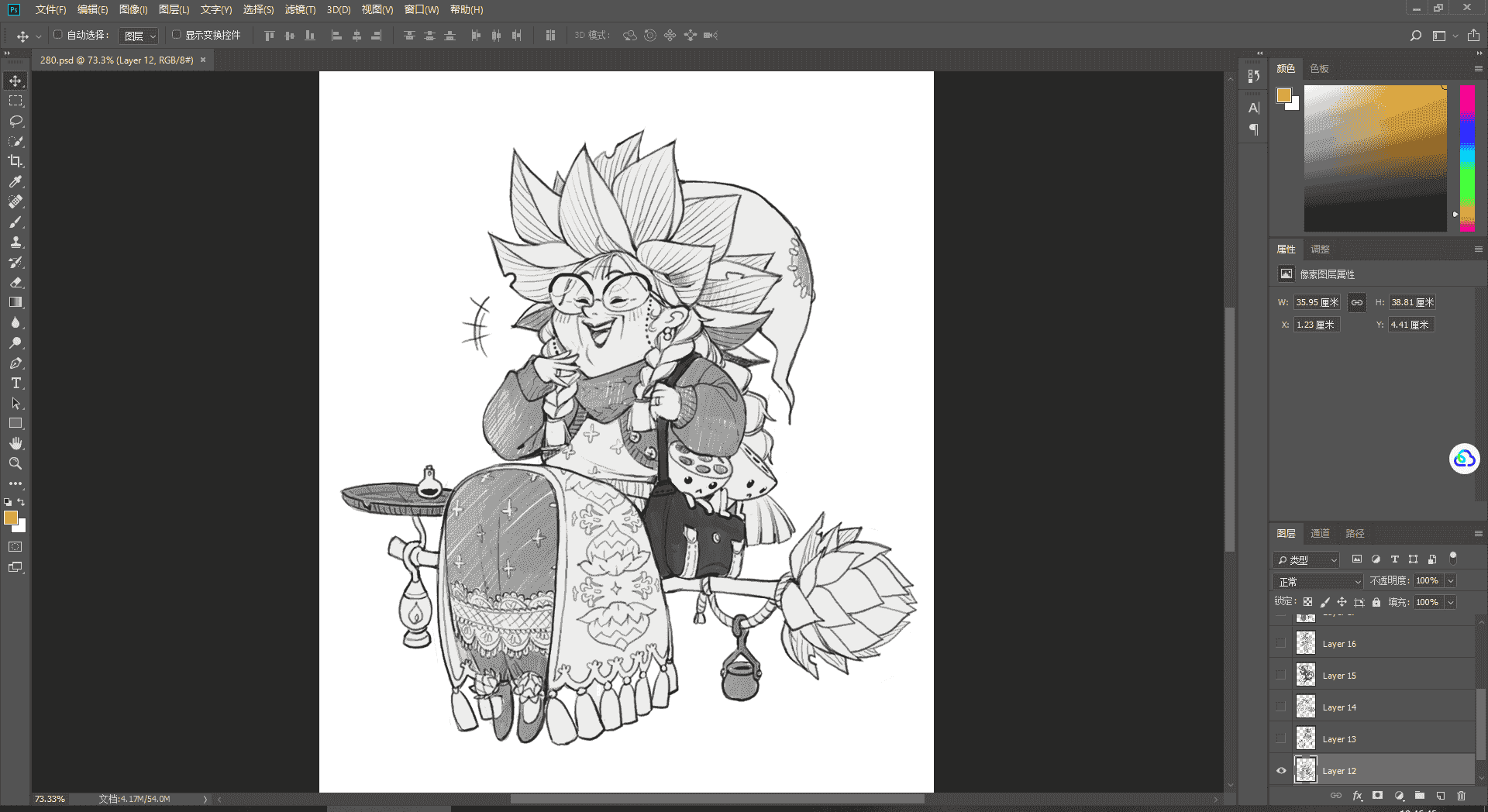This screenshot has height=812, width=1488.
Task: Open the layer opacity dropdown arrow
Action: (1450, 580)
